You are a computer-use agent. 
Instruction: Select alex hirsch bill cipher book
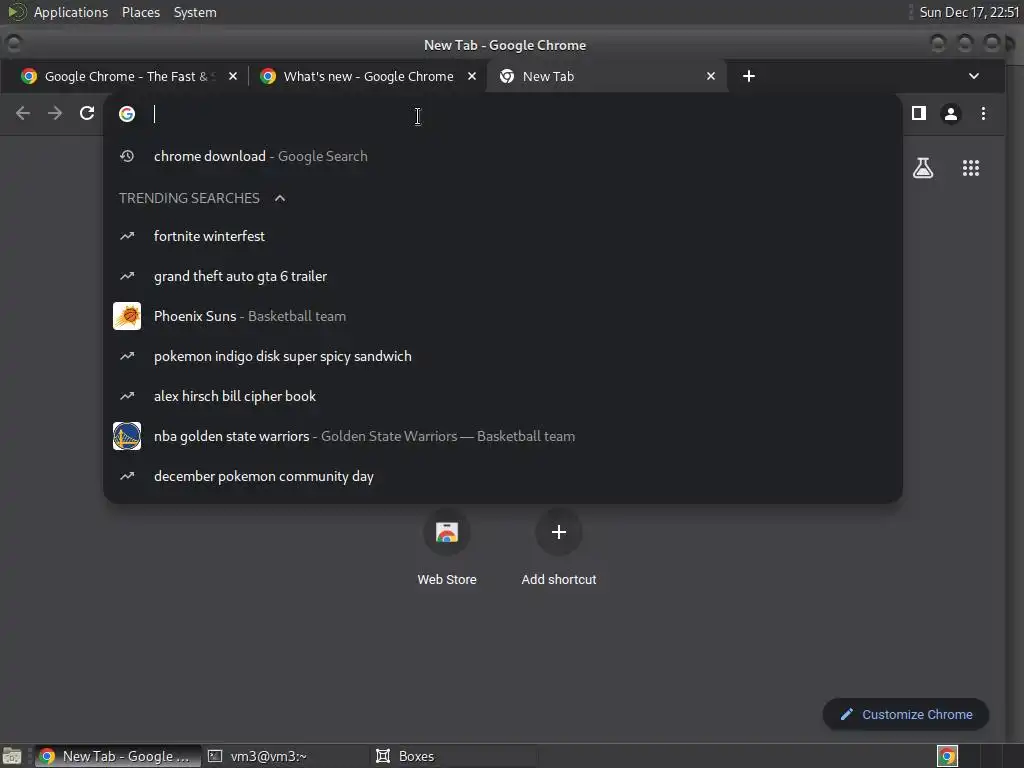pyautogui.click(x=503, y=396)
